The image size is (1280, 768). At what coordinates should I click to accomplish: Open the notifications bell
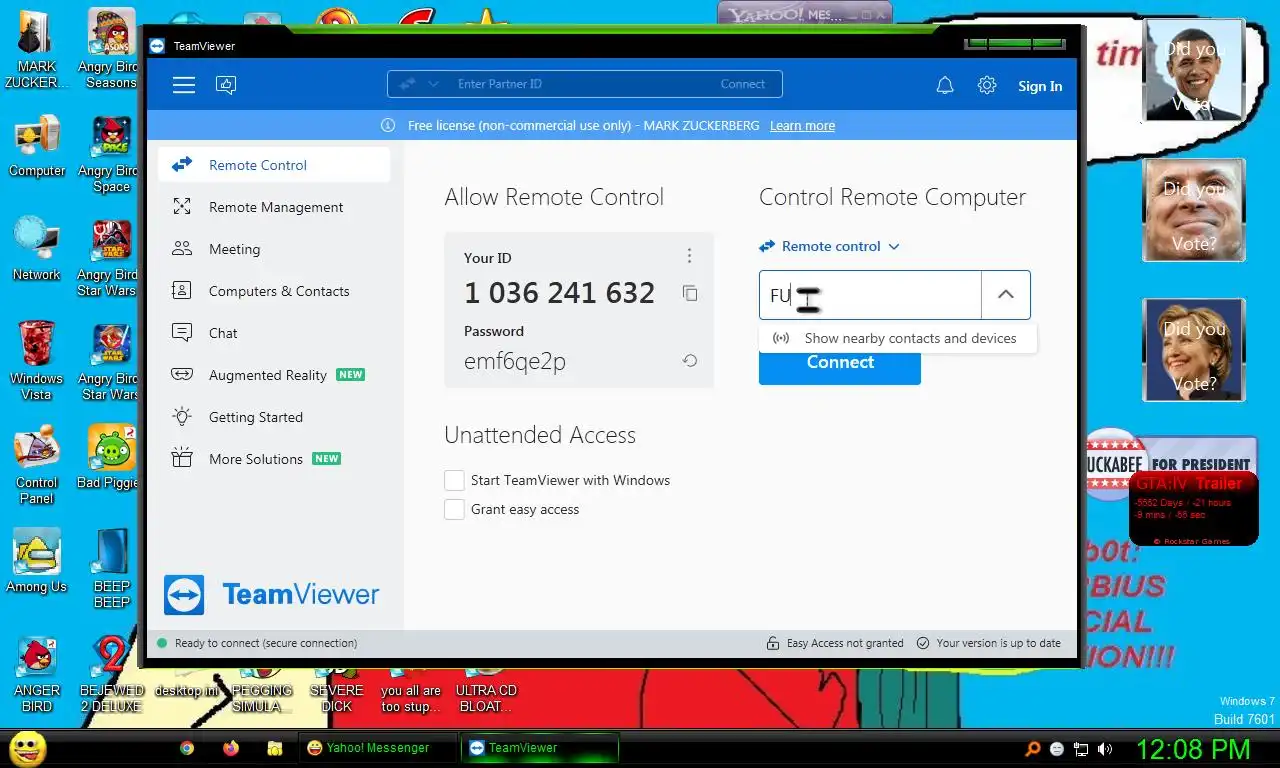945,86
